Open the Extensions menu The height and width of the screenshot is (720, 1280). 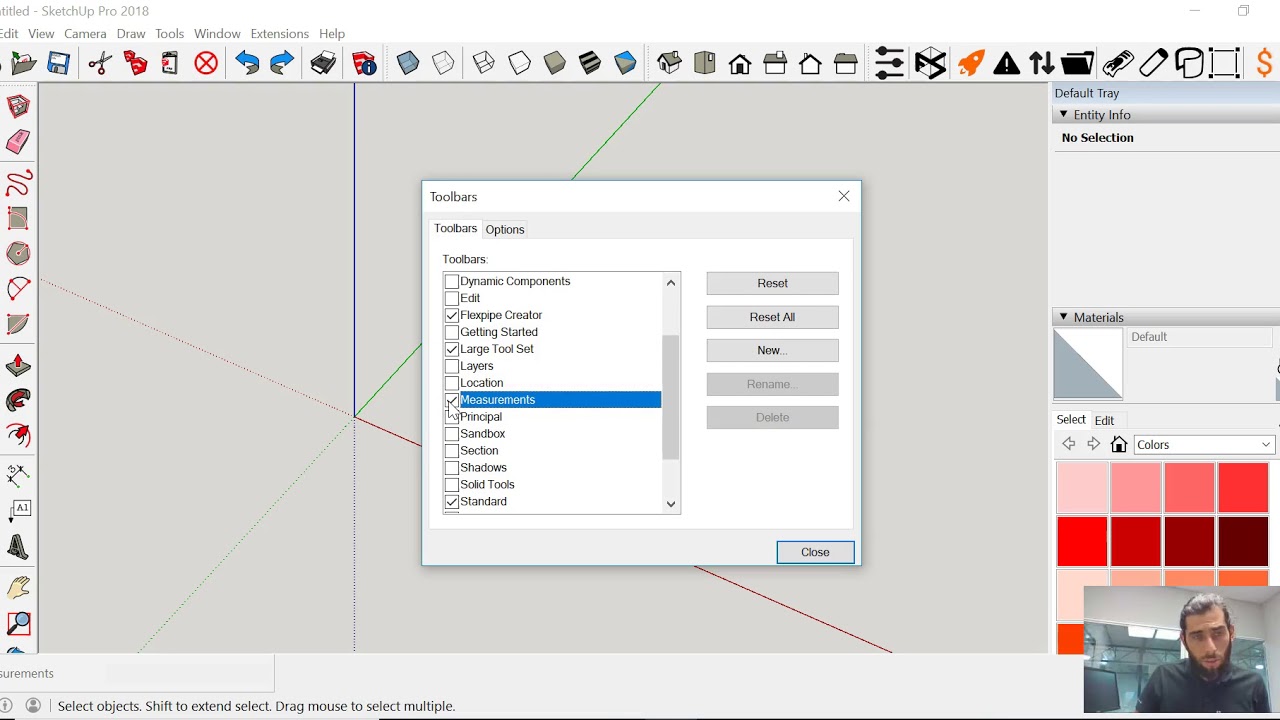279,34
